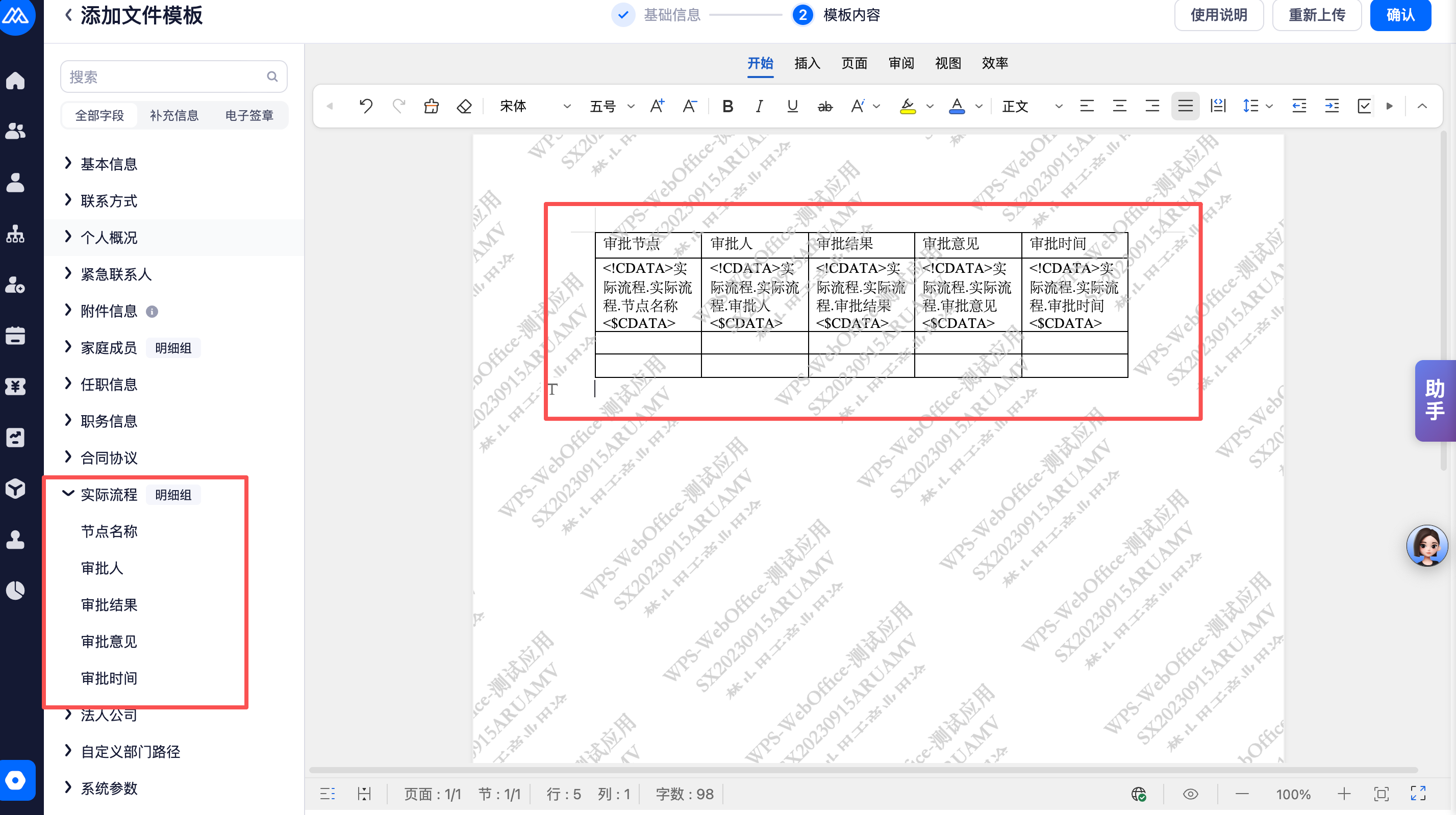
Task: Open the yellow highlight color swatch
Action: click(908, 106)
